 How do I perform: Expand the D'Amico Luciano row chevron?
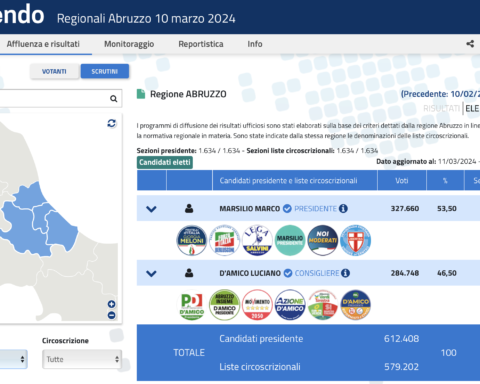[x=151, y=273]
